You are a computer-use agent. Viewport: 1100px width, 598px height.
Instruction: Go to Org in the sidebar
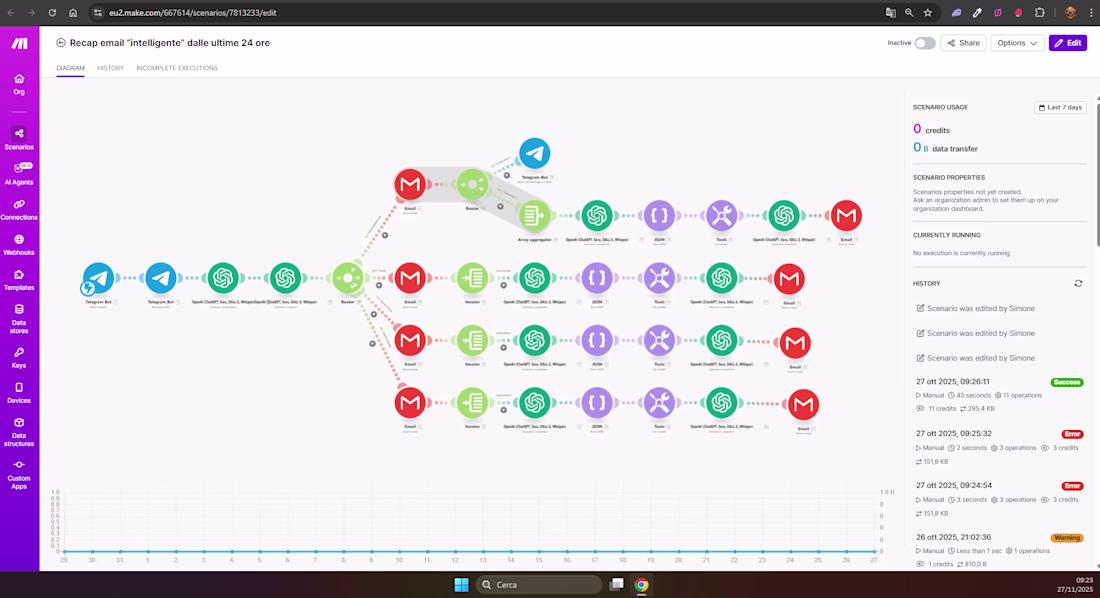[19, 84]
